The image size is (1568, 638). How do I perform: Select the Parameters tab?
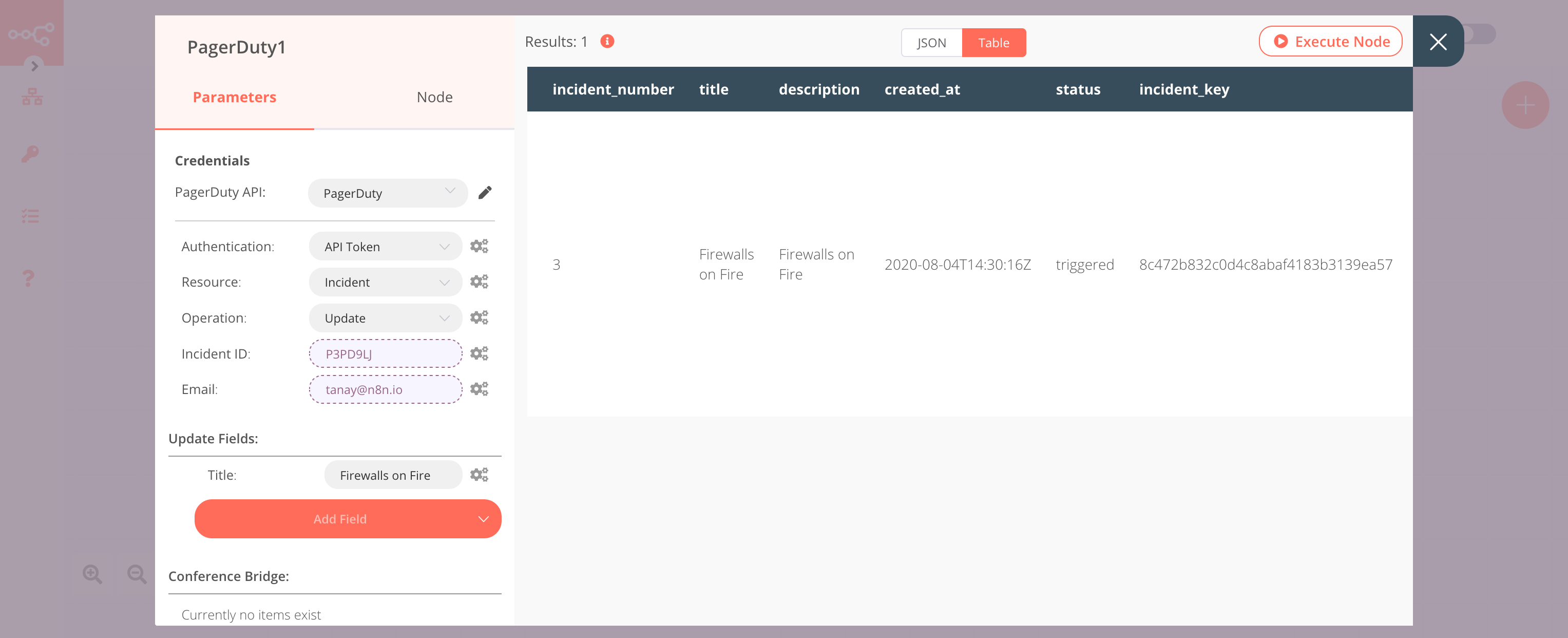(234, 96)
